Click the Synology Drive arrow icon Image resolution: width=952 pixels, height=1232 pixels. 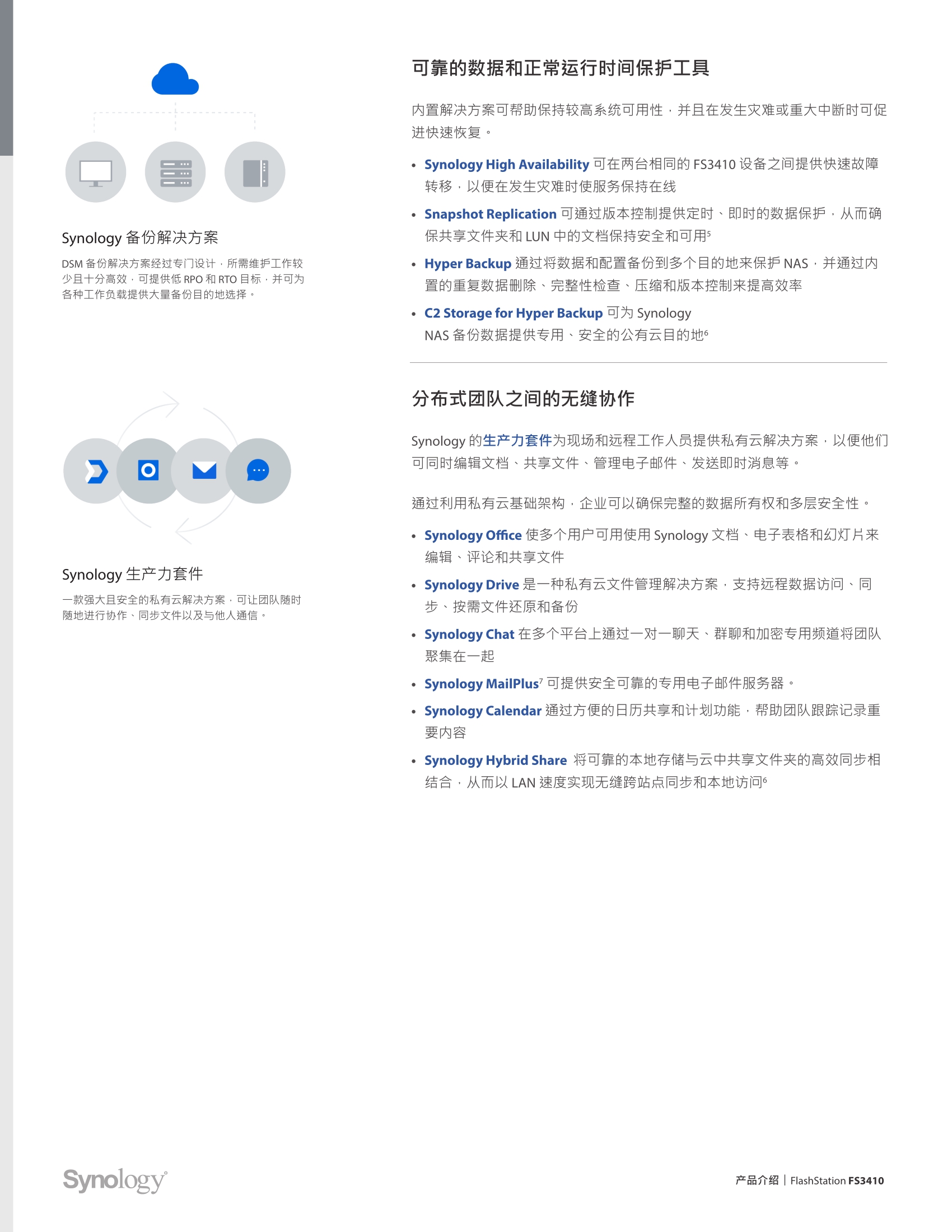tap(96, 471)
